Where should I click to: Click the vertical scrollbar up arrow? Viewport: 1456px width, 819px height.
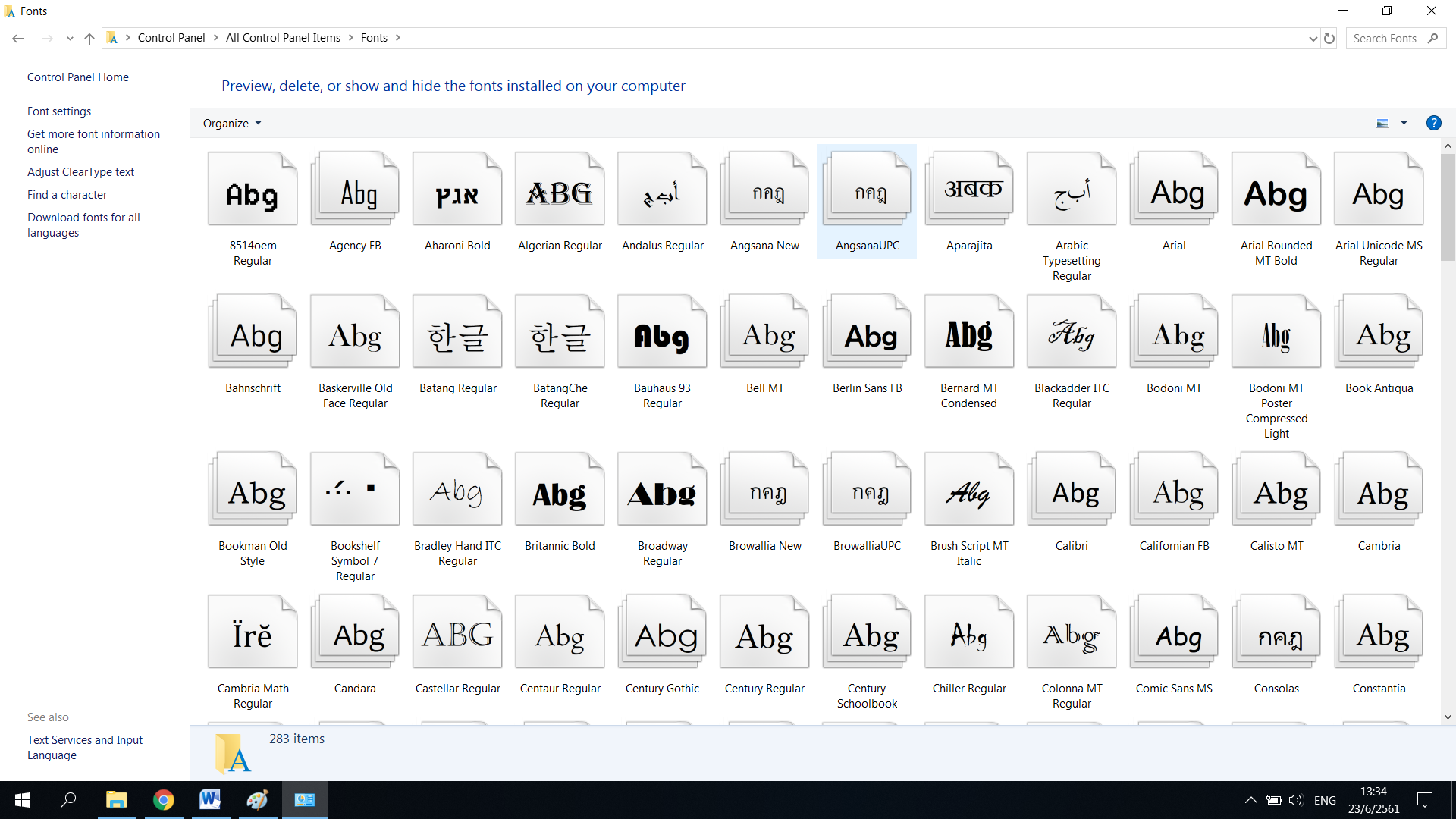click(x=1448, y=146)
